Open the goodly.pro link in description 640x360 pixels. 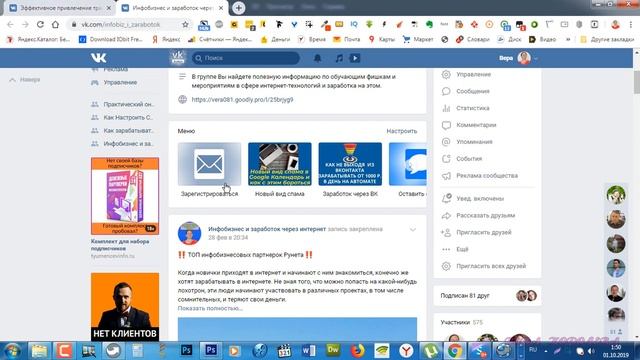coord(242,100)
